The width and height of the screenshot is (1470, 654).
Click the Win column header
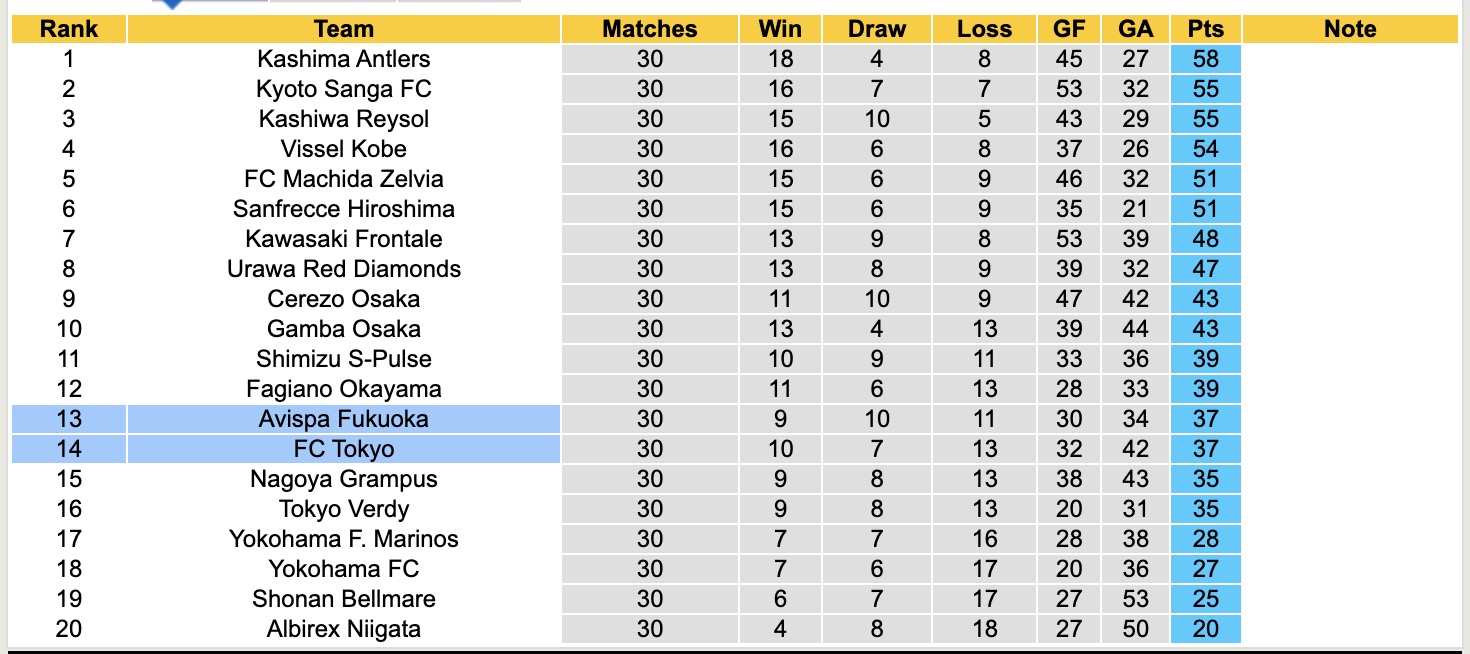tap(780, 29)
